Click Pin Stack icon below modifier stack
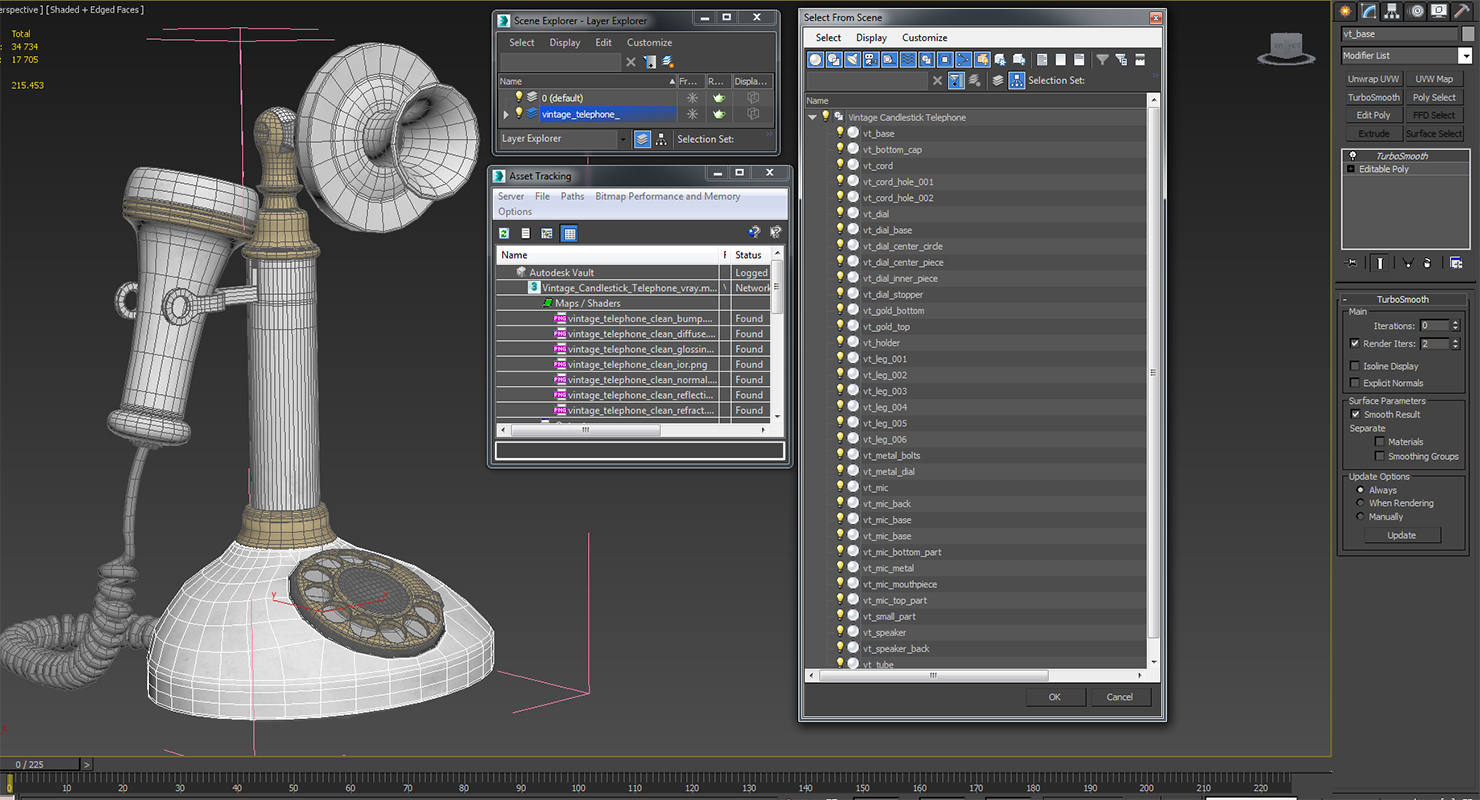The image size is (1480, 800). tap(1351, 263)
